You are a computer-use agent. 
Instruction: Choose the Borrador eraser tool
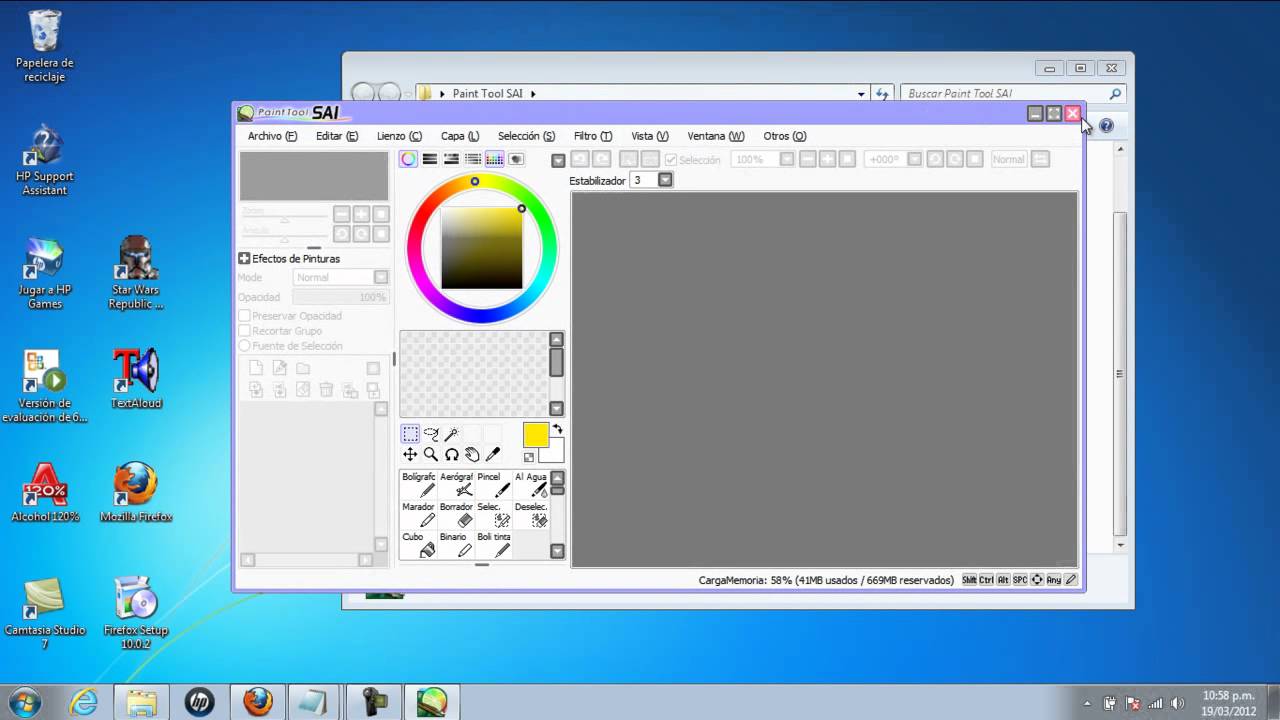(456, 514)
